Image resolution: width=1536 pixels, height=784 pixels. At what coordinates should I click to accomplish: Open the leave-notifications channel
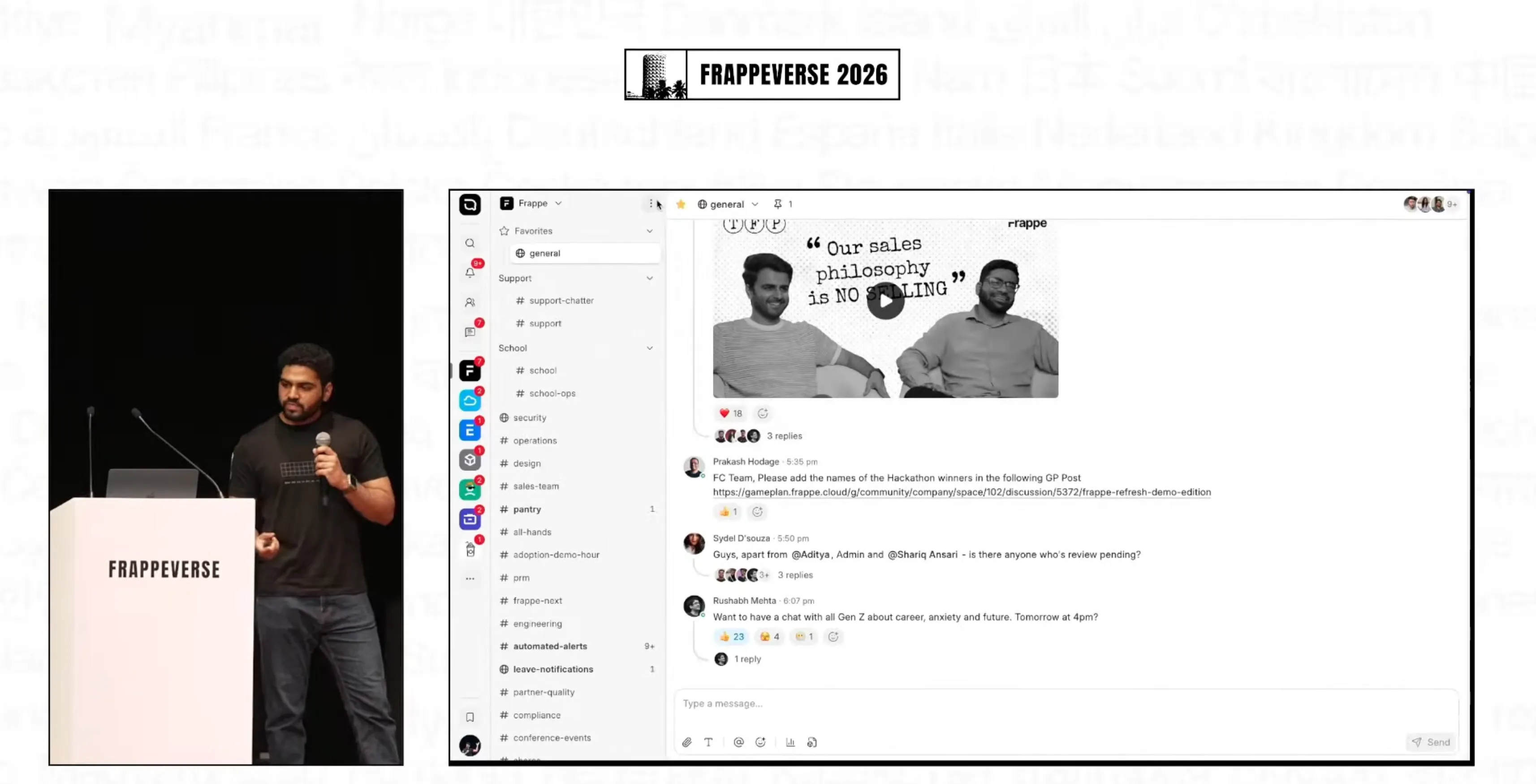578,669
